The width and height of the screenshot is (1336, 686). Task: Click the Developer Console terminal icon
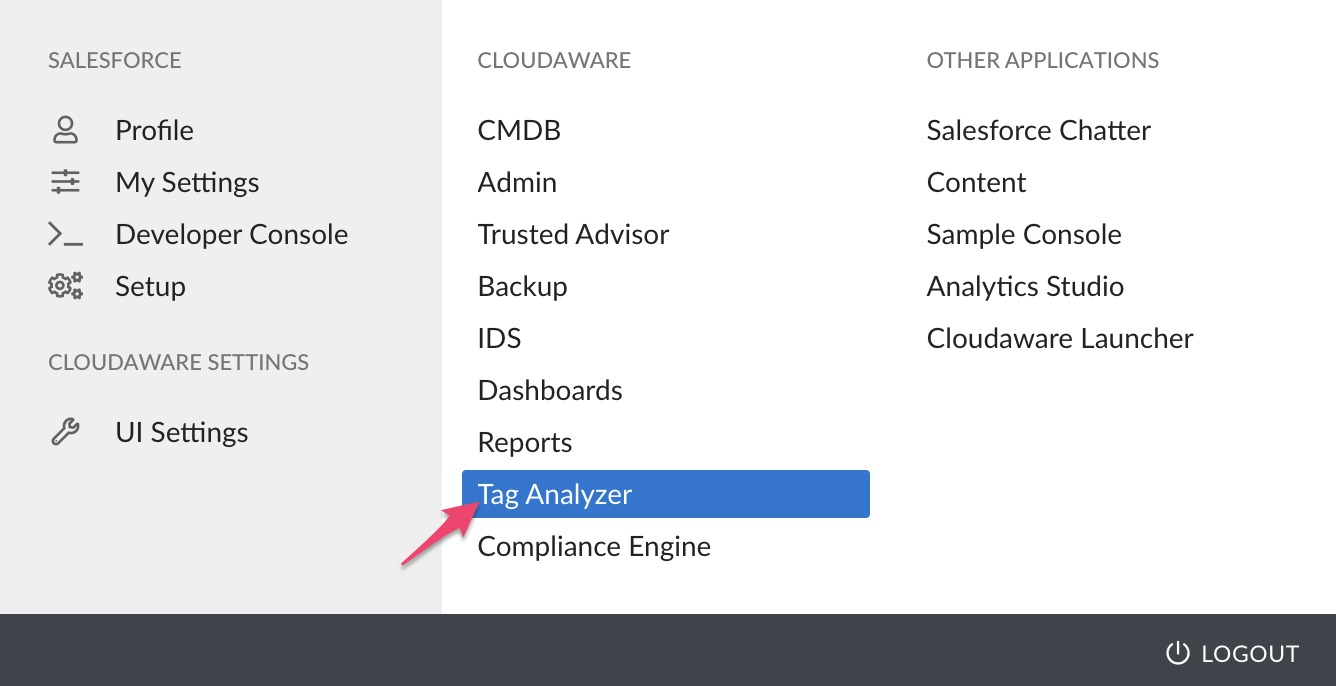[x=66, y=234]
